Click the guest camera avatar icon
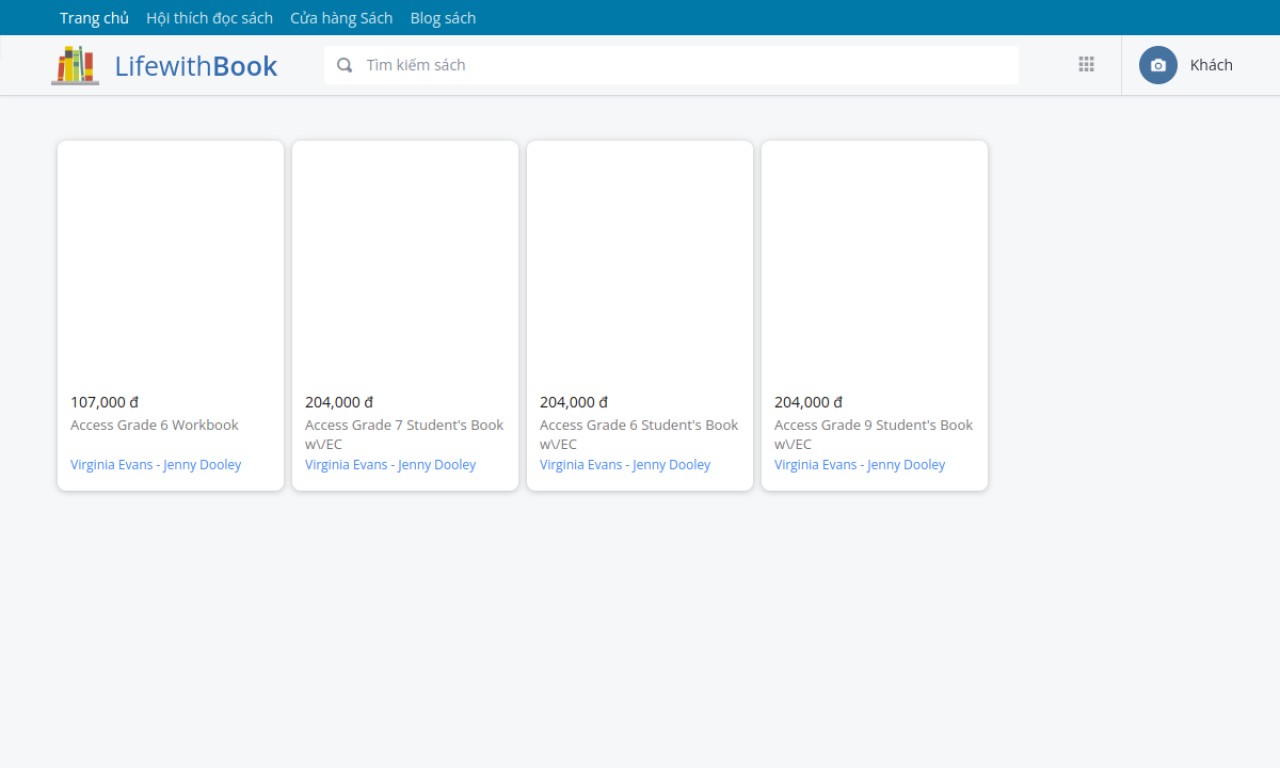Screen dimensions: 1280x768 pos(1158,65)
